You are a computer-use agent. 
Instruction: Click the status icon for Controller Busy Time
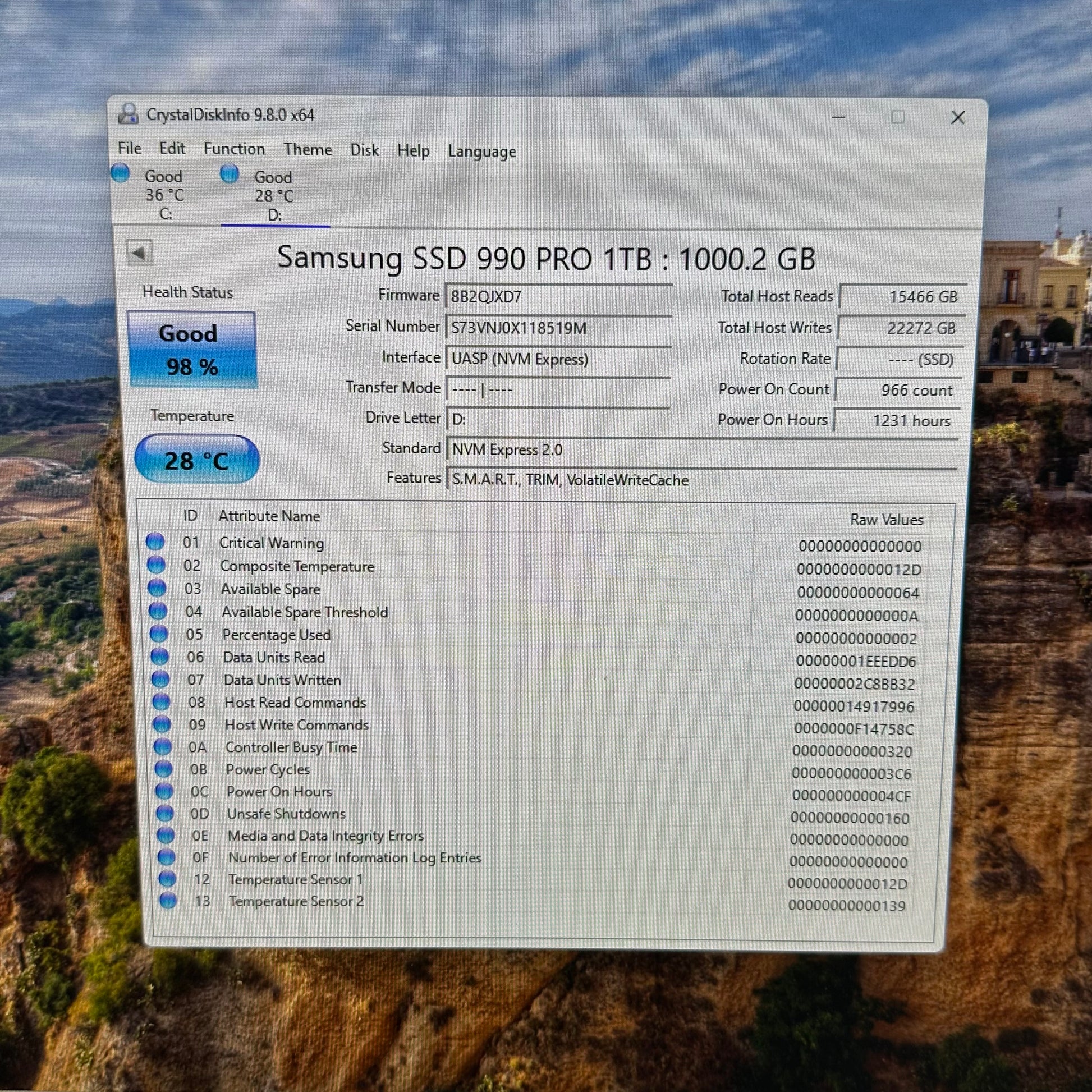pyautogui.click(x=163, y=747)
